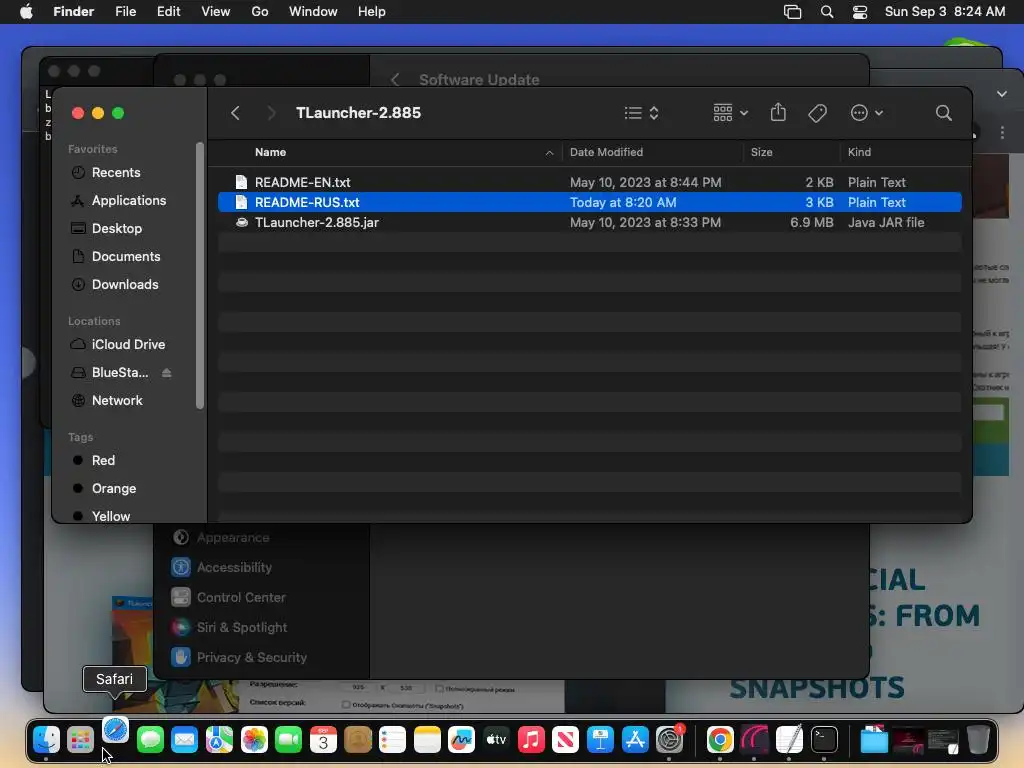
Task: Open Desktop folder in sidebar
Action: [x=116, y=229]
